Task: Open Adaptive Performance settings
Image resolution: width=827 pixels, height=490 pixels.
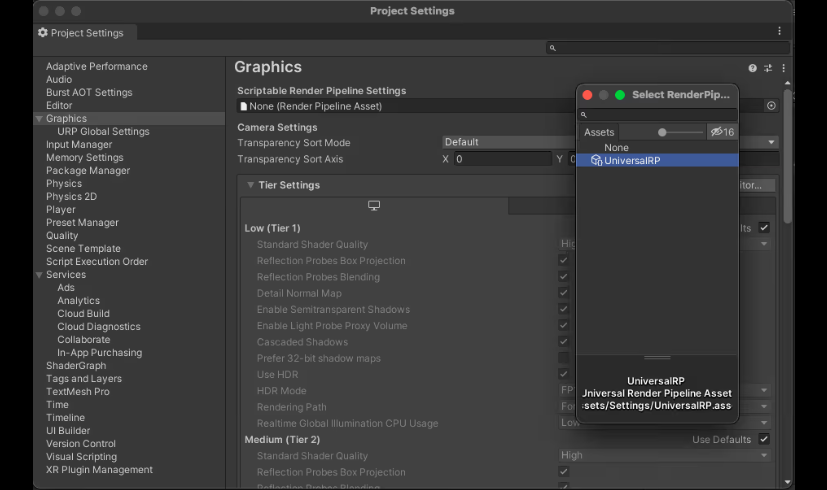Action: [97, 66]
